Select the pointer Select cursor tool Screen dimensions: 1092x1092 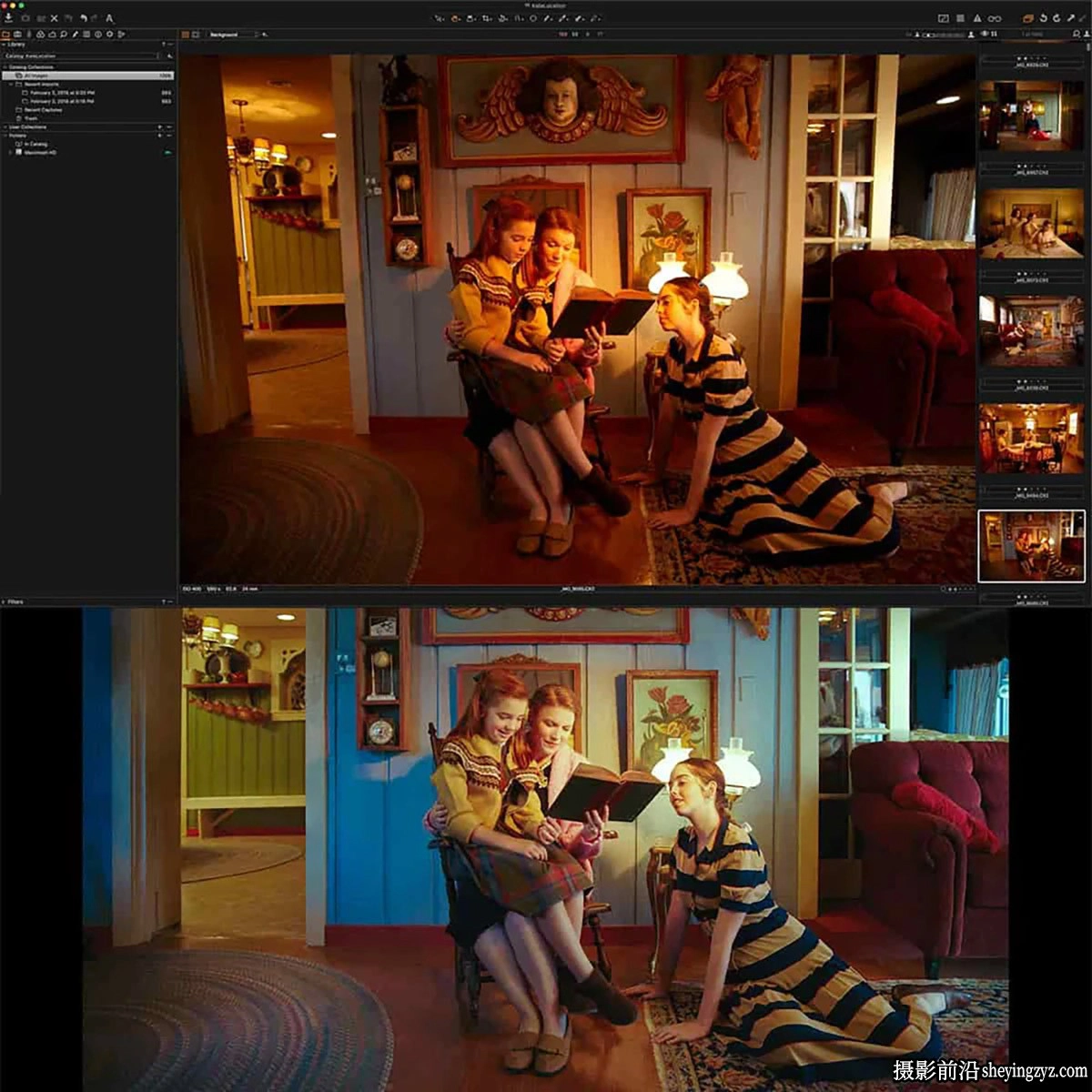coord(440,18)
